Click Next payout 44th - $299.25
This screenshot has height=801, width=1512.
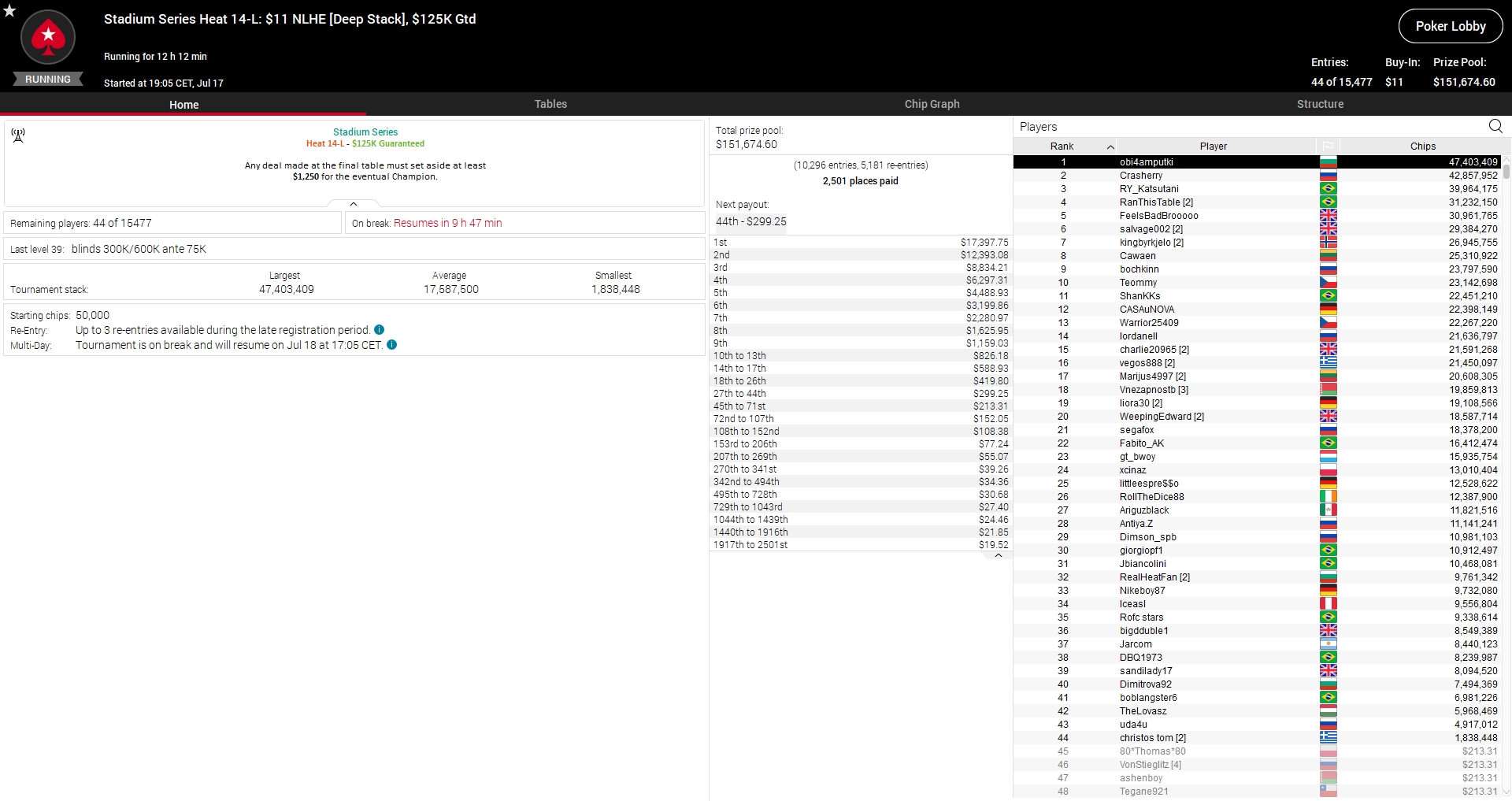coord(750,222)
